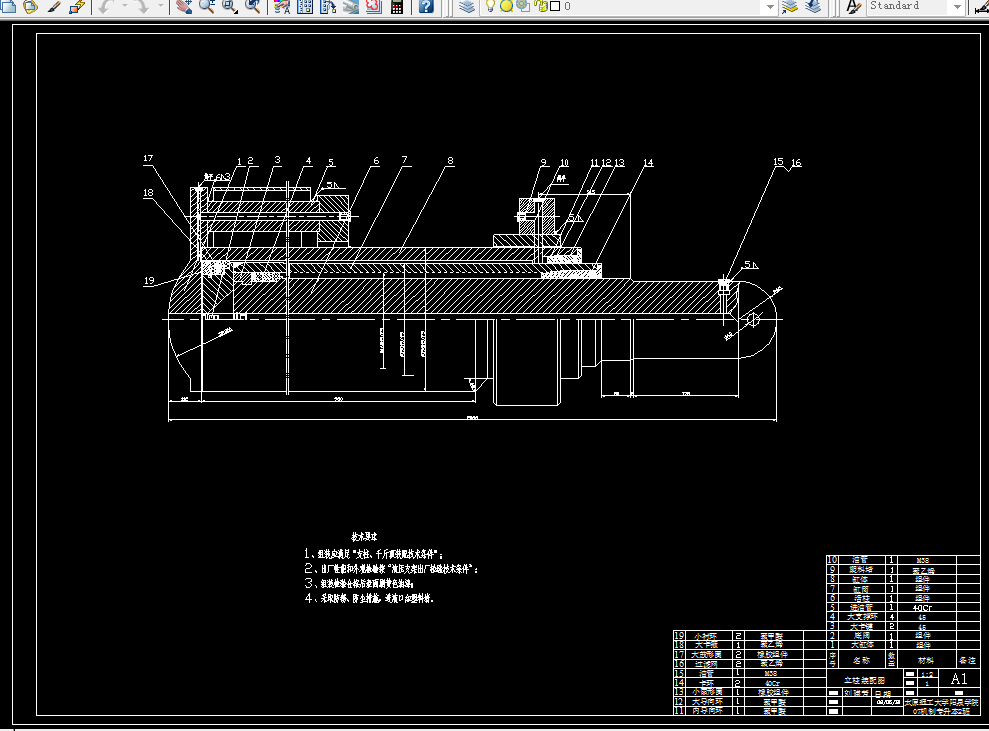Select technical requirement line numbered 2
989x731 pixels.
coord(391,568)
